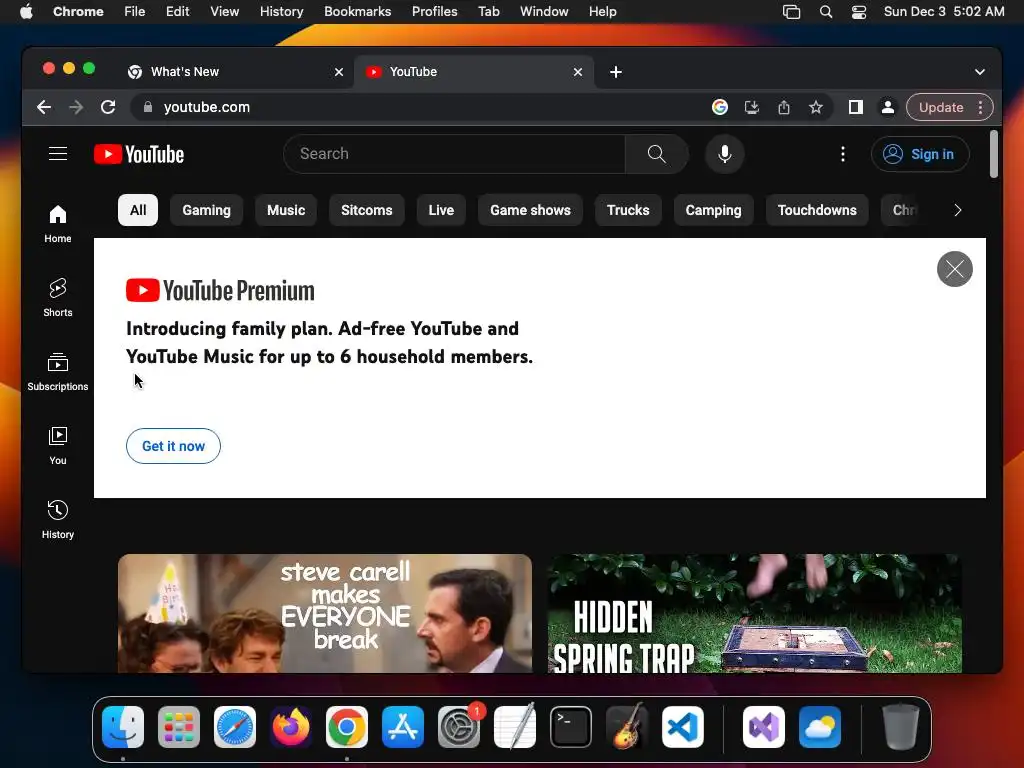
Task: Click Sign in button
Action: point(920,154)
